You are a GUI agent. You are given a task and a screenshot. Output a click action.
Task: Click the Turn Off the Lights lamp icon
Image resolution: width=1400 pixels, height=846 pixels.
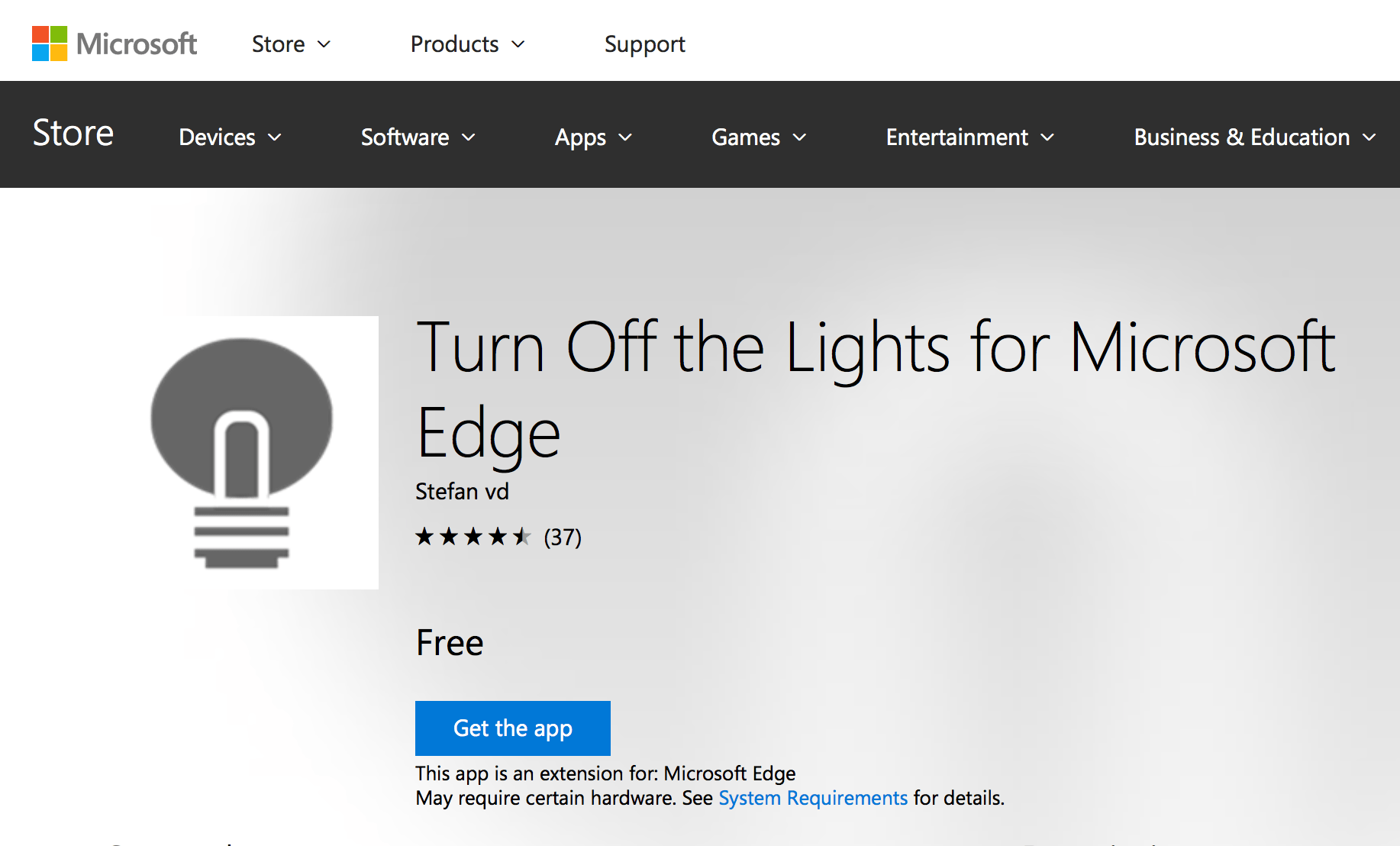(x=242, y=453)
